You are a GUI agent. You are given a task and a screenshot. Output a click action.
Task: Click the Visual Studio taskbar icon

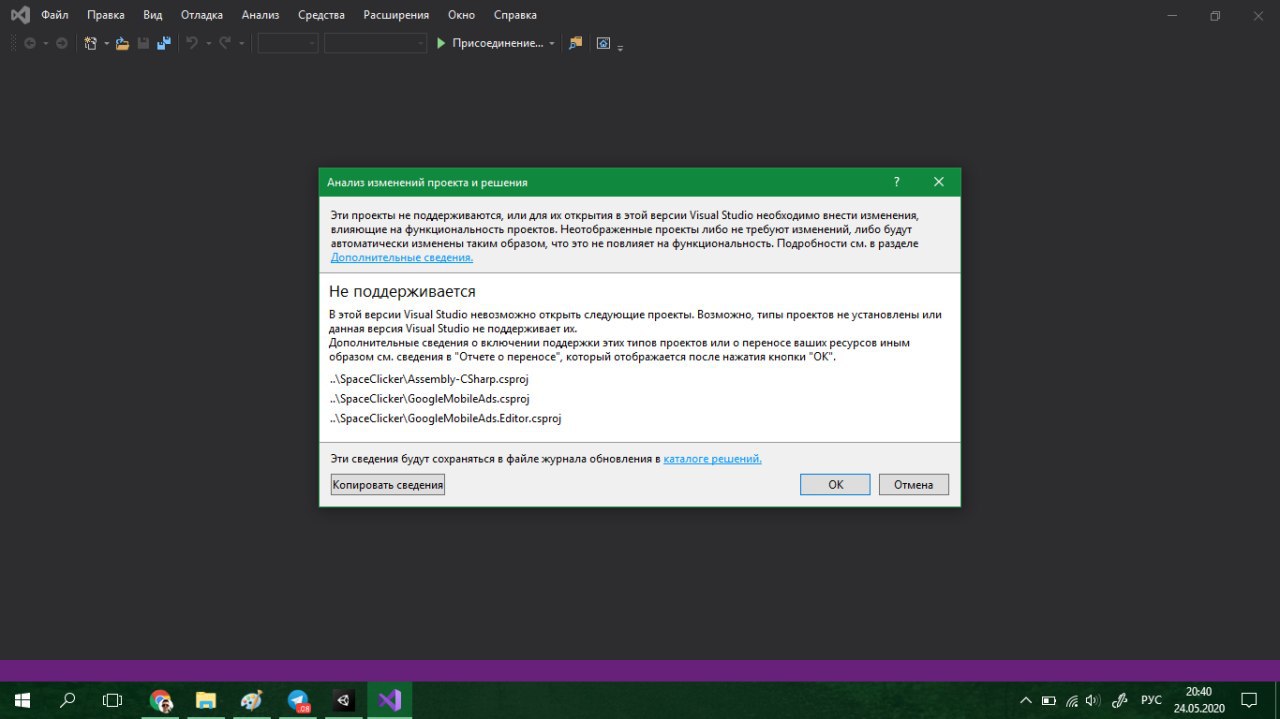point(390,700)
